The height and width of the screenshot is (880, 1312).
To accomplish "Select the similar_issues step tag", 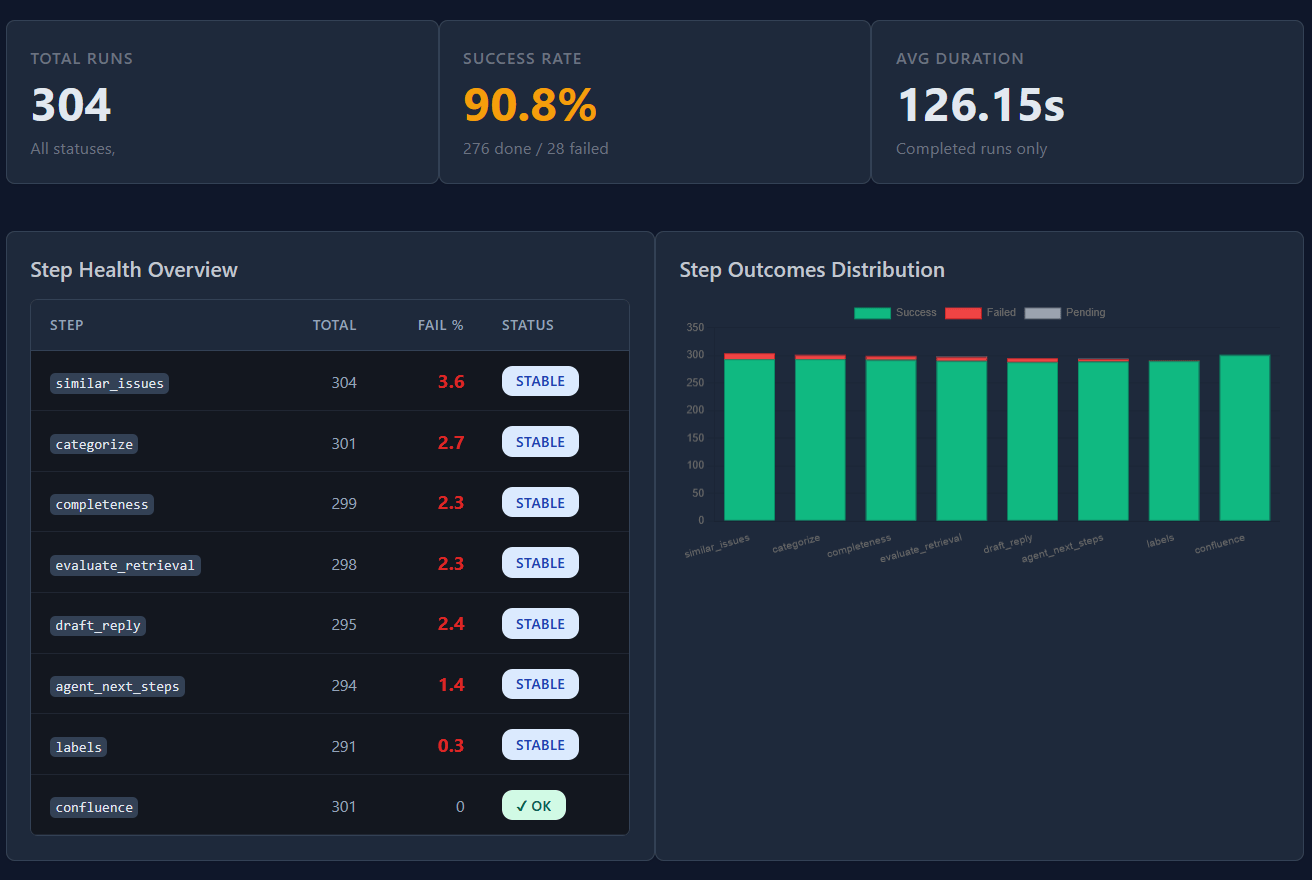I will coord(110,383).
